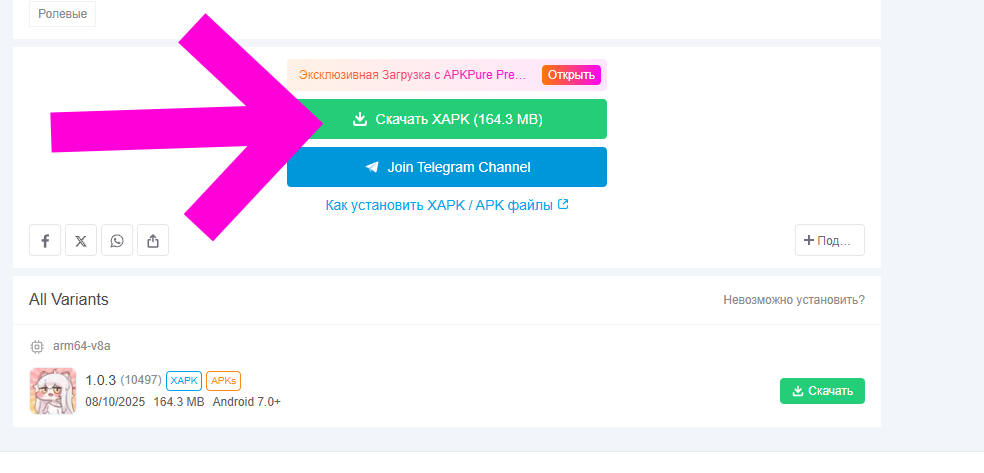Screen dimensions: 984x473
Task: Share the page via WhatsApp
Action: [117, 240]
